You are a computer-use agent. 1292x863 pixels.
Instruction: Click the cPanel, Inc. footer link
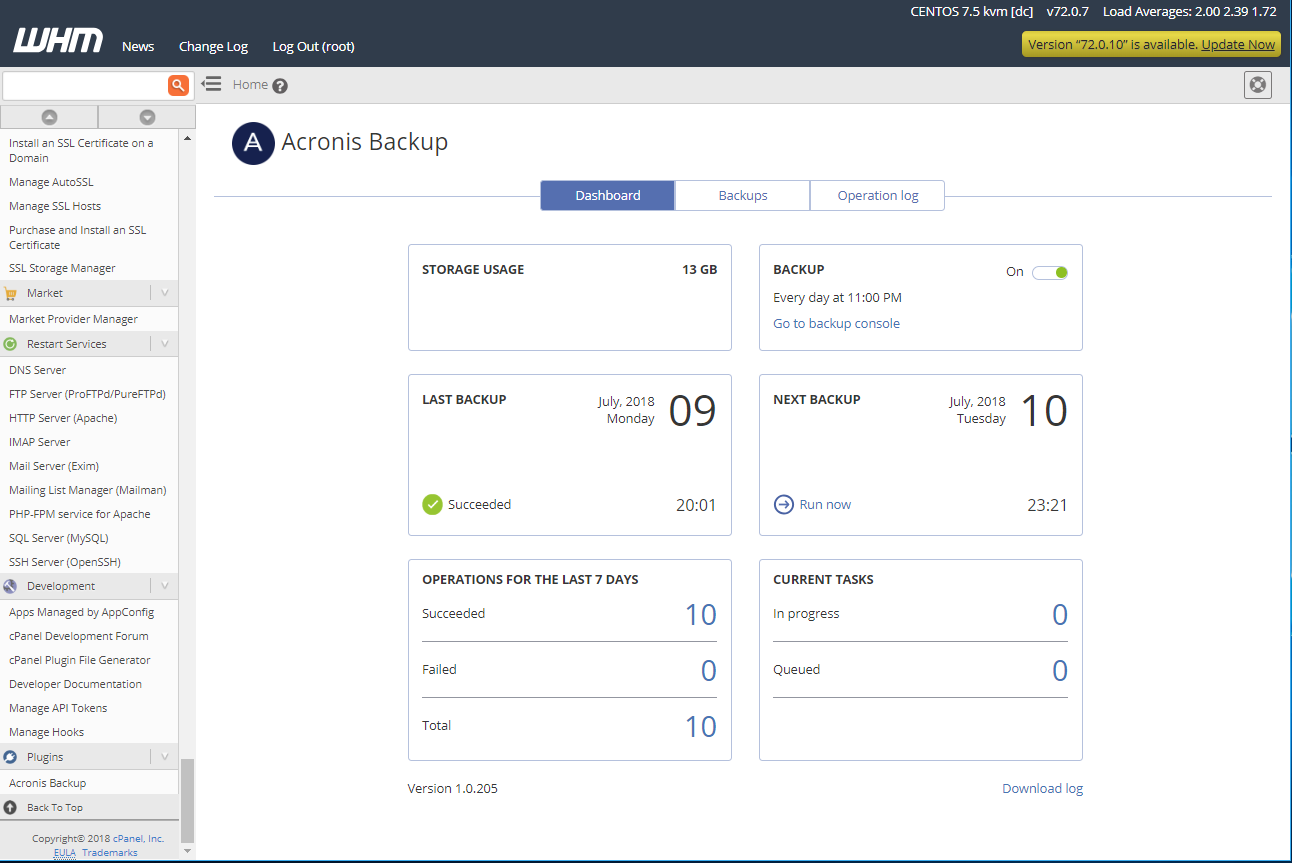(x=138, y=839)
